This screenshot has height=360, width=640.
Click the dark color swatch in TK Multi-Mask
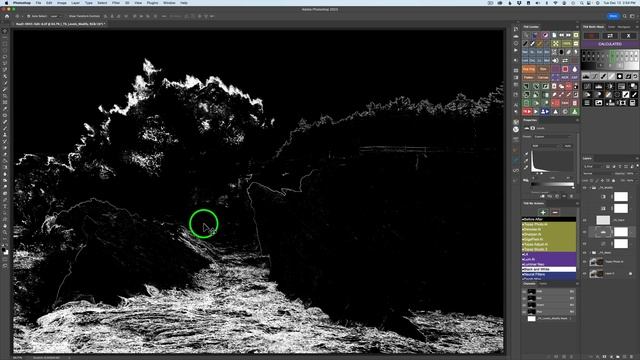pos(591,36)
